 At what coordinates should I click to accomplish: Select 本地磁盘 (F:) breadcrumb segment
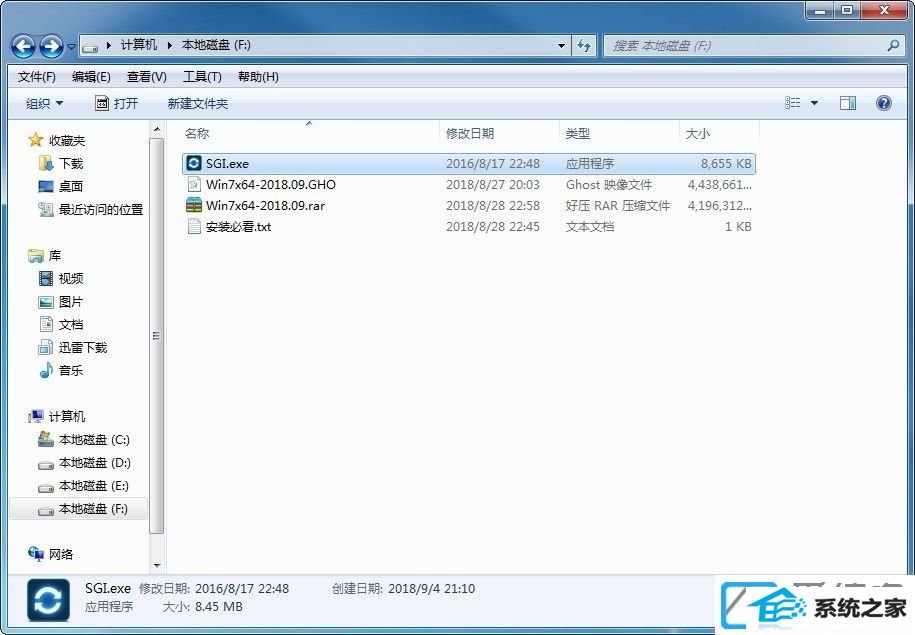216,45
